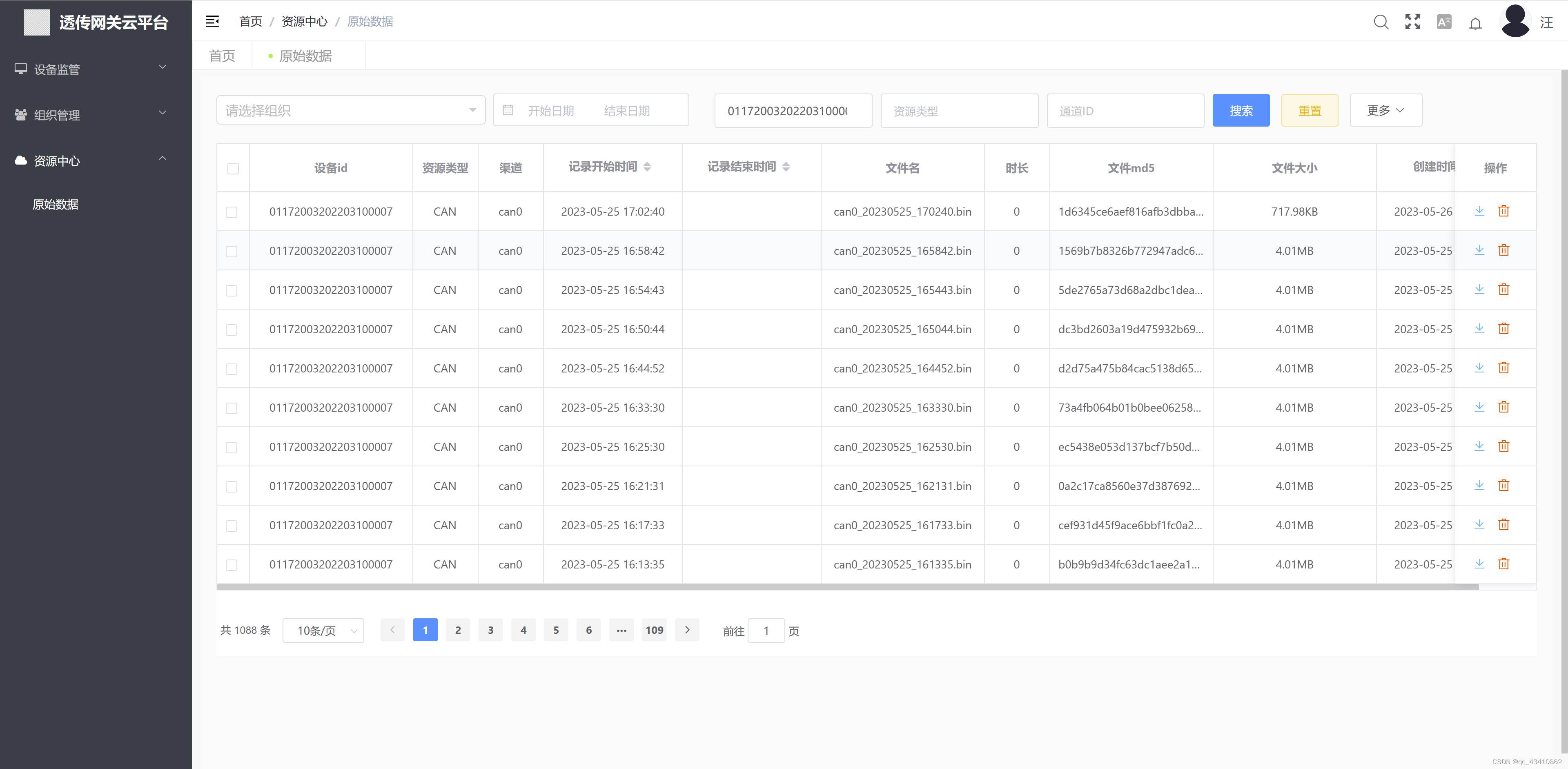
Task: Open the 开始日期 date picker
Action: (551, 111)
